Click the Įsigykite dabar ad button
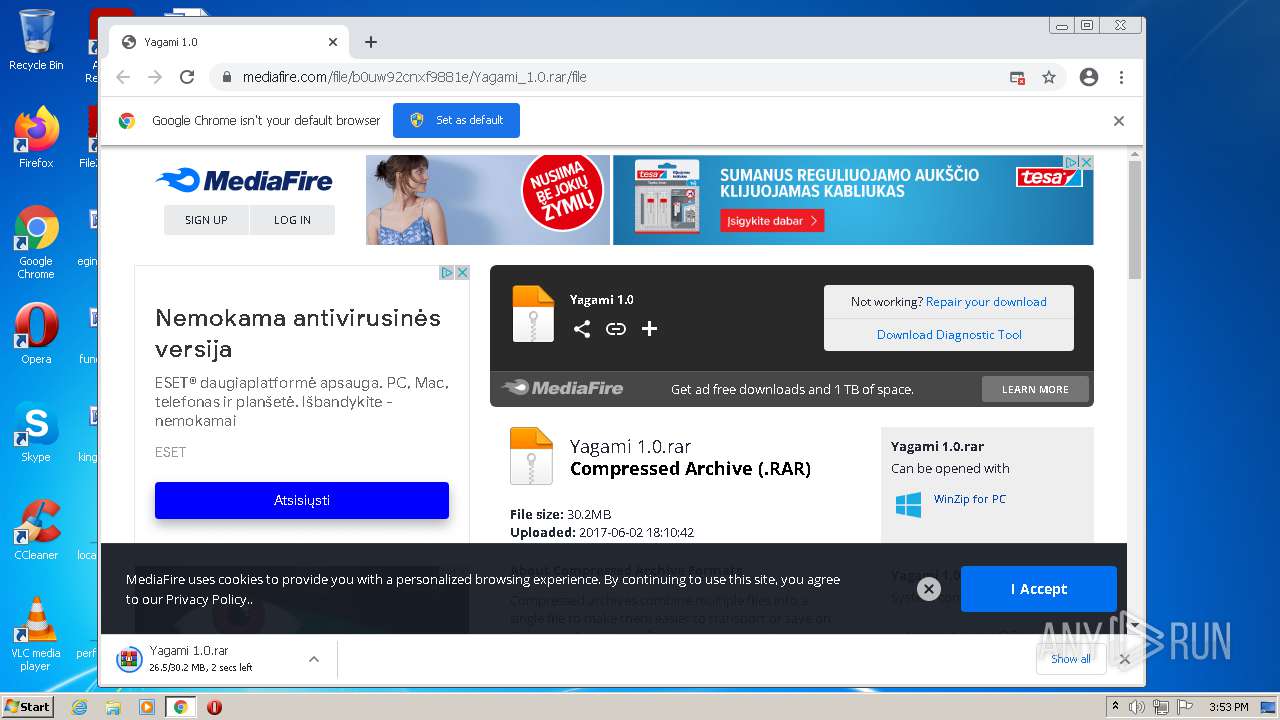Image resolution: width=1280 pixels, height=720 pixels. (772, 221)
